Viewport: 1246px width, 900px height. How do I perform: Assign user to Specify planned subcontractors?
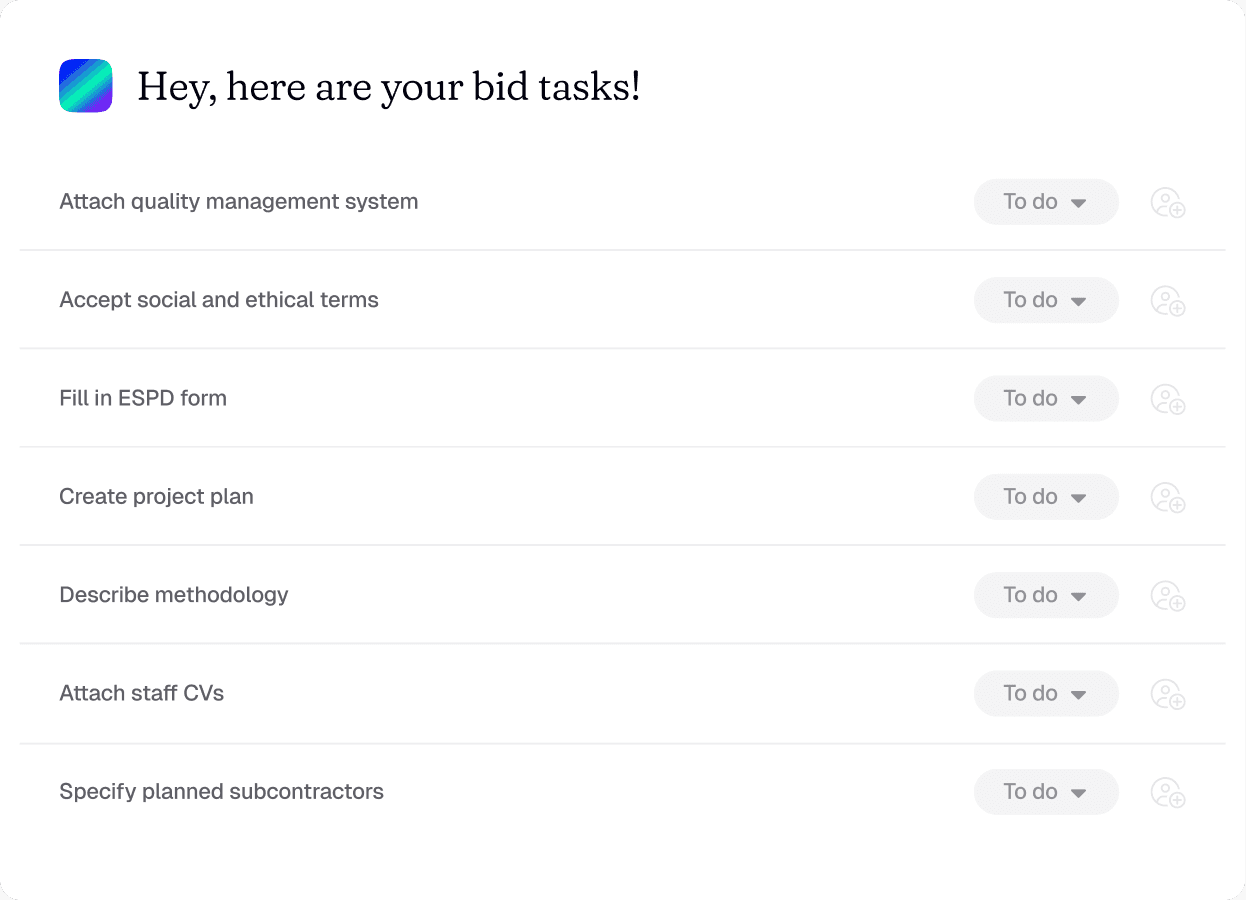[x=1167, y=792]
